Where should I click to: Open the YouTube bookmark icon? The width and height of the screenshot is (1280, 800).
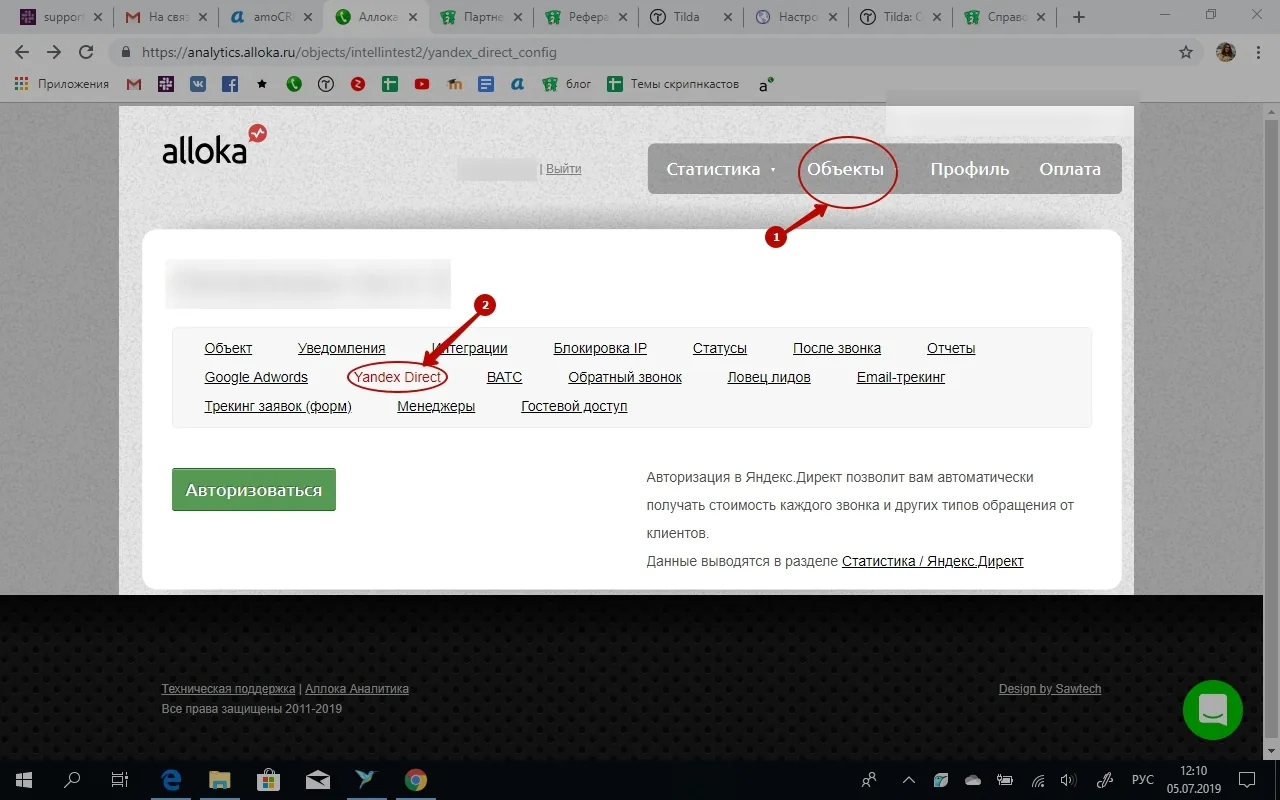pos(422,84)
